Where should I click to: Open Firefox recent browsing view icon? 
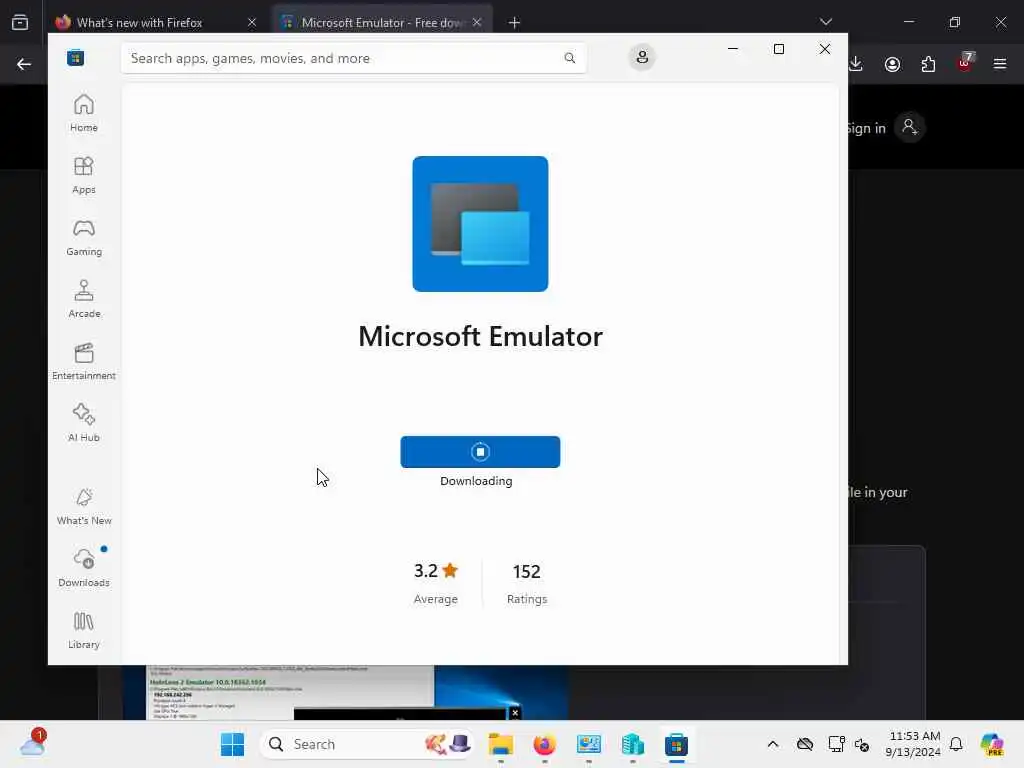(x=20, y=23)
